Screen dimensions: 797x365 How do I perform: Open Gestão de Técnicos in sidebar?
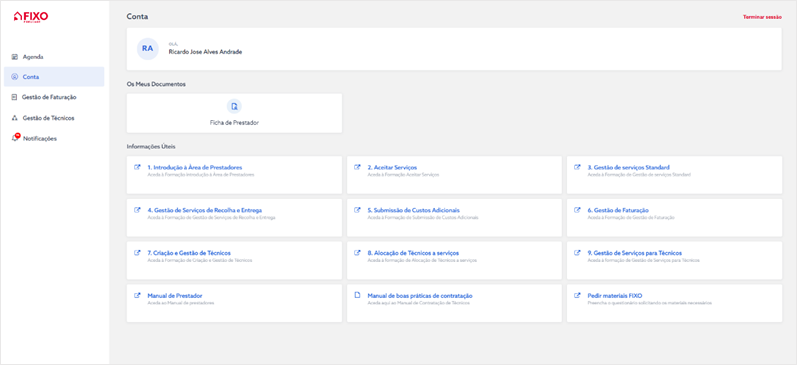(54, 118)
